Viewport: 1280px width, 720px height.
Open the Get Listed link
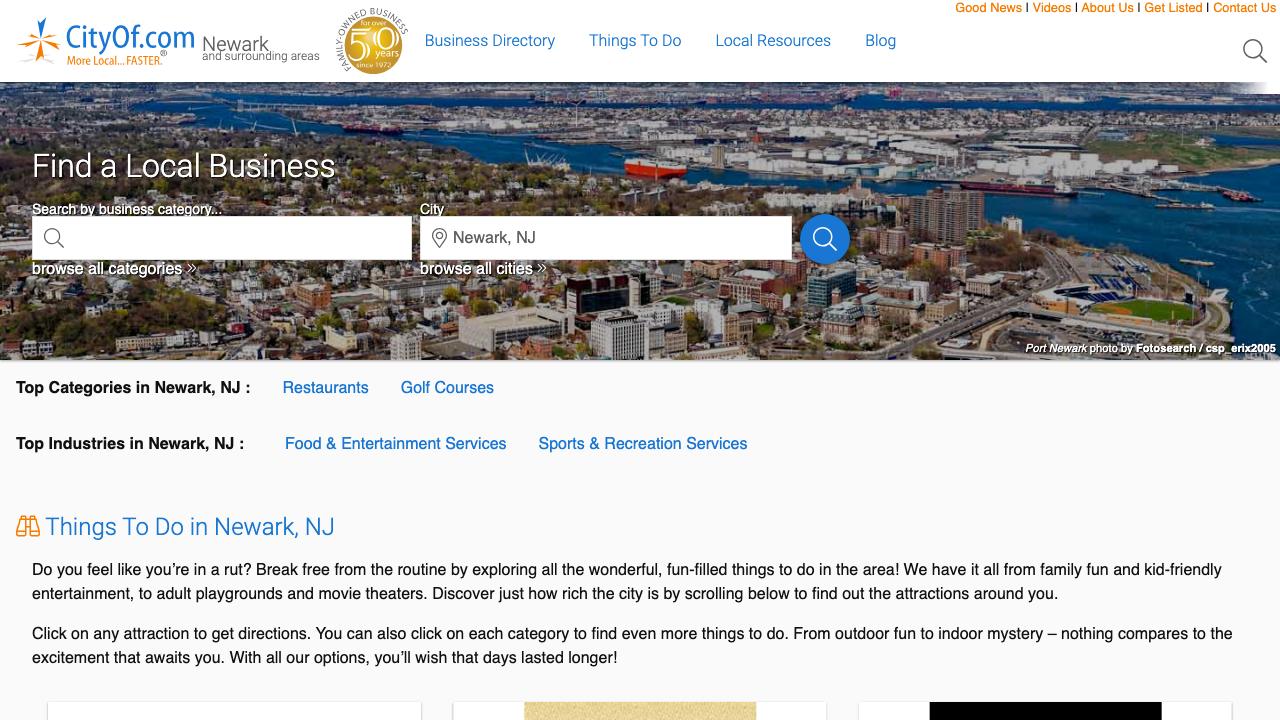1173,8
